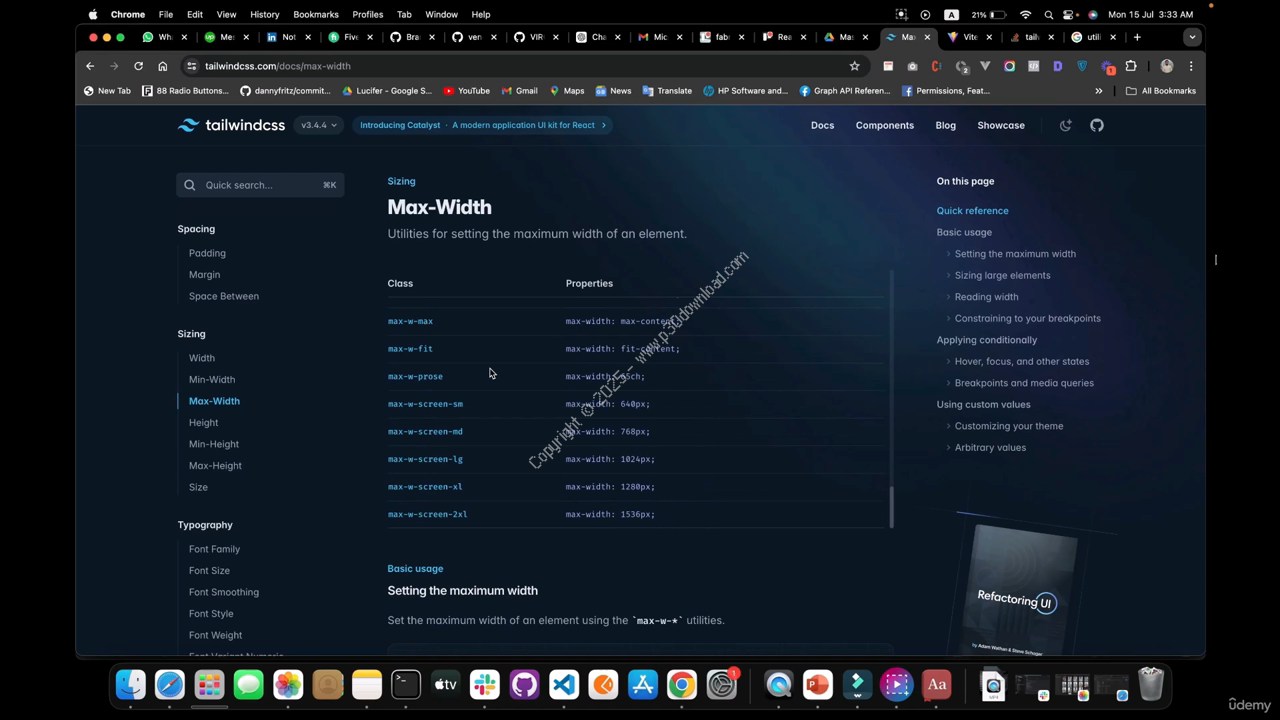Click the Wi-Fi status icon

tap(1025, 14)
